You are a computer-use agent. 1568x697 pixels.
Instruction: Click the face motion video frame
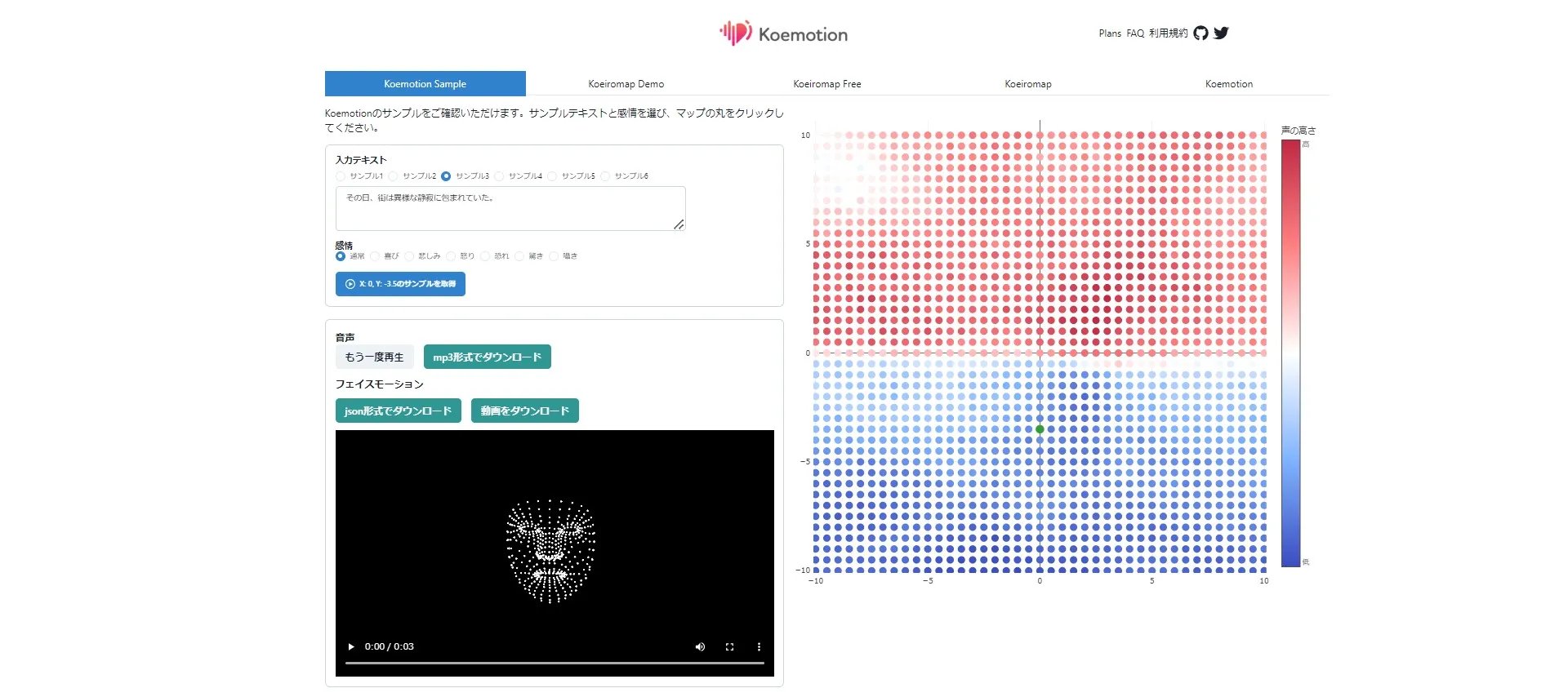tap(555, 553)
